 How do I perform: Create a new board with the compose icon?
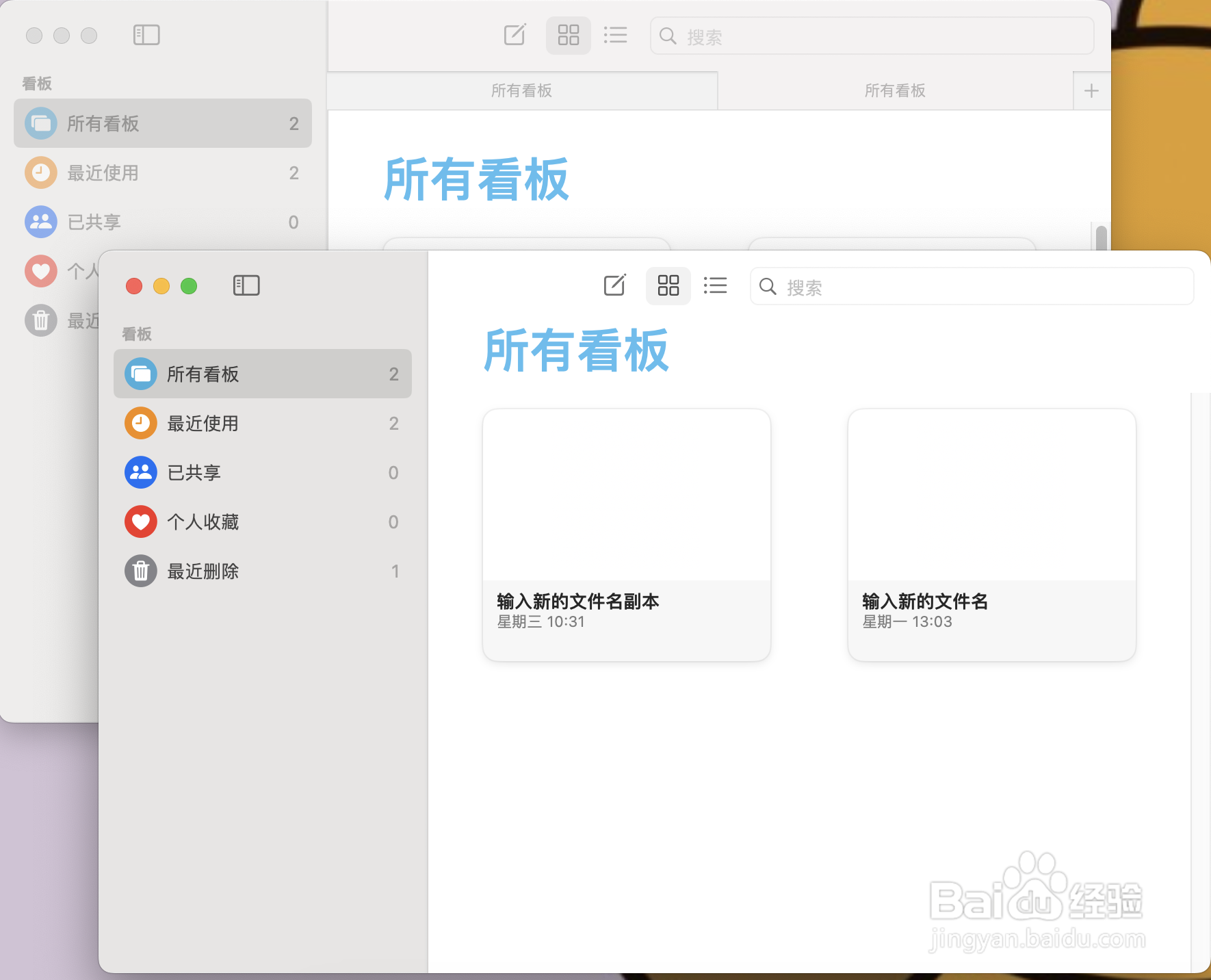[614, 285]
